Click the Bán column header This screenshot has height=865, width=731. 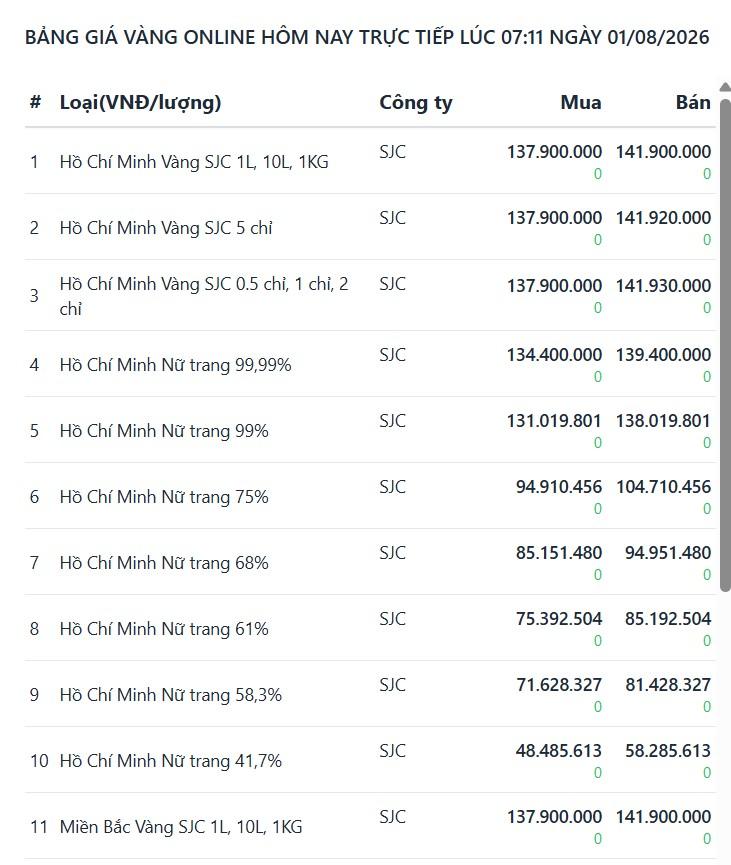tap(693, 102)
